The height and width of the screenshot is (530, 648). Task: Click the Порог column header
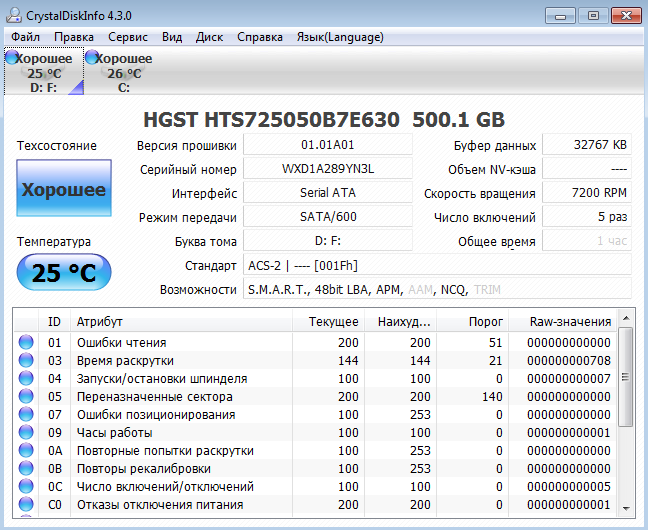[x=472, y=321]
